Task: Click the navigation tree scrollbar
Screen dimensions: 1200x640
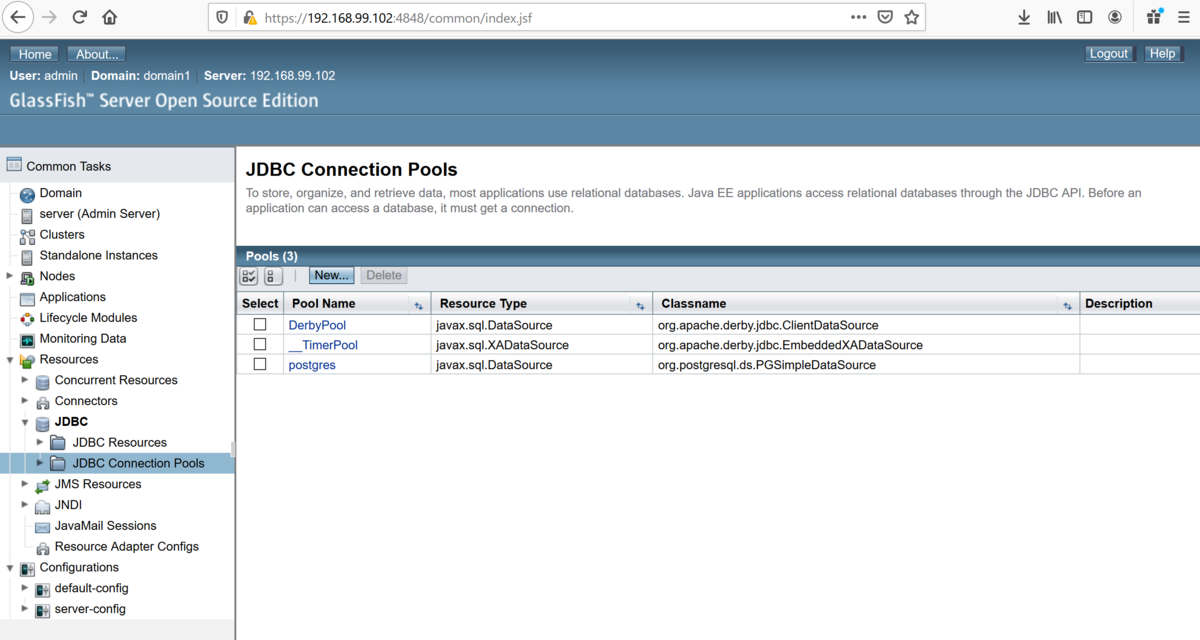Action: 232,449
